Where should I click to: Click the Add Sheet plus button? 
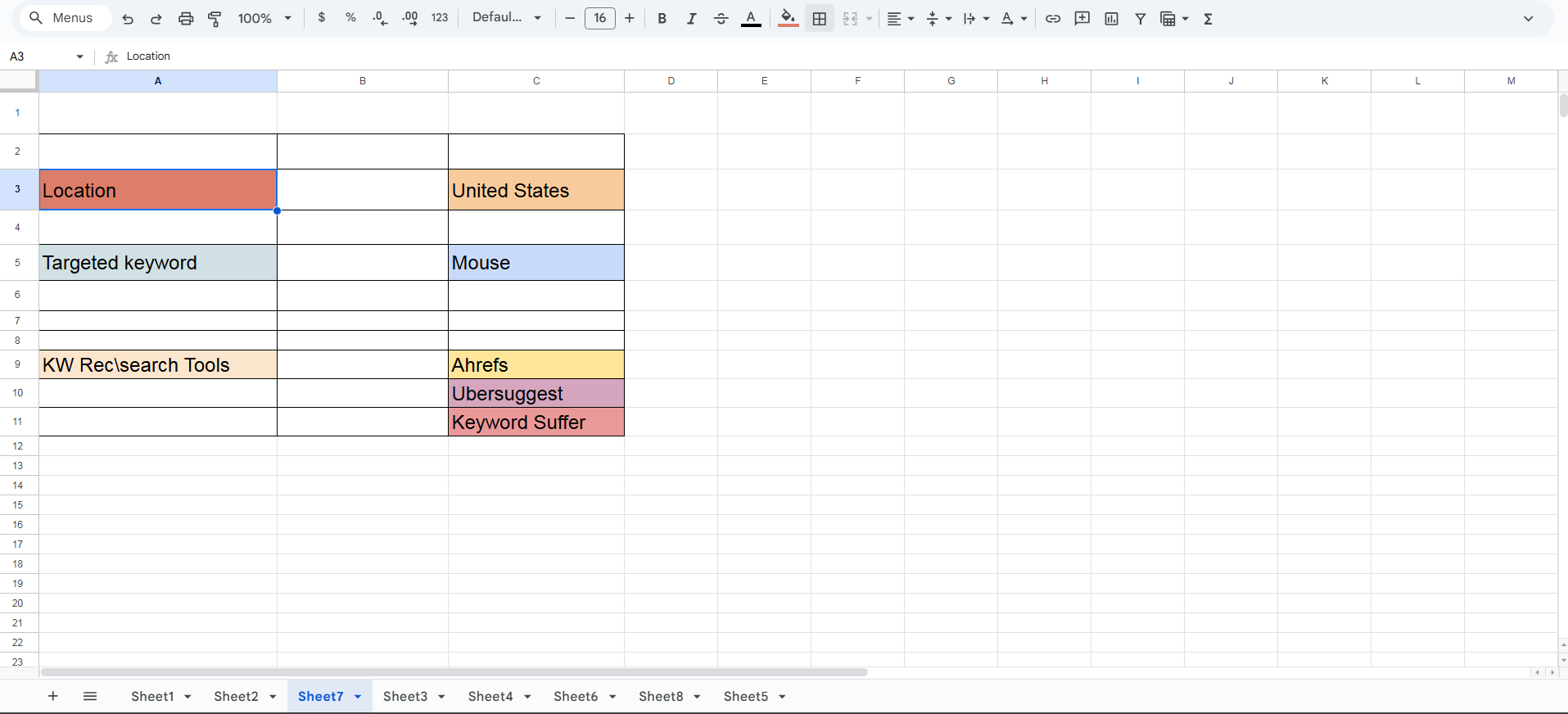[52, 696]
